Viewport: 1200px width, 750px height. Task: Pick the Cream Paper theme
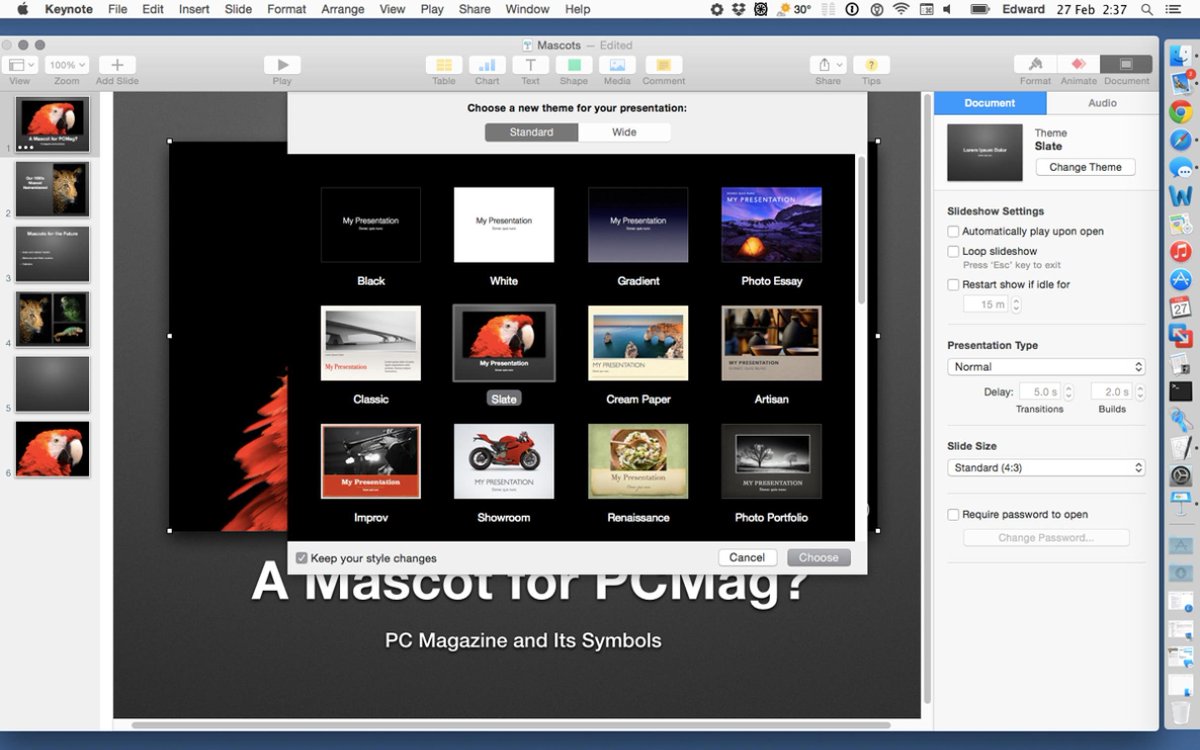pos(638,343)
